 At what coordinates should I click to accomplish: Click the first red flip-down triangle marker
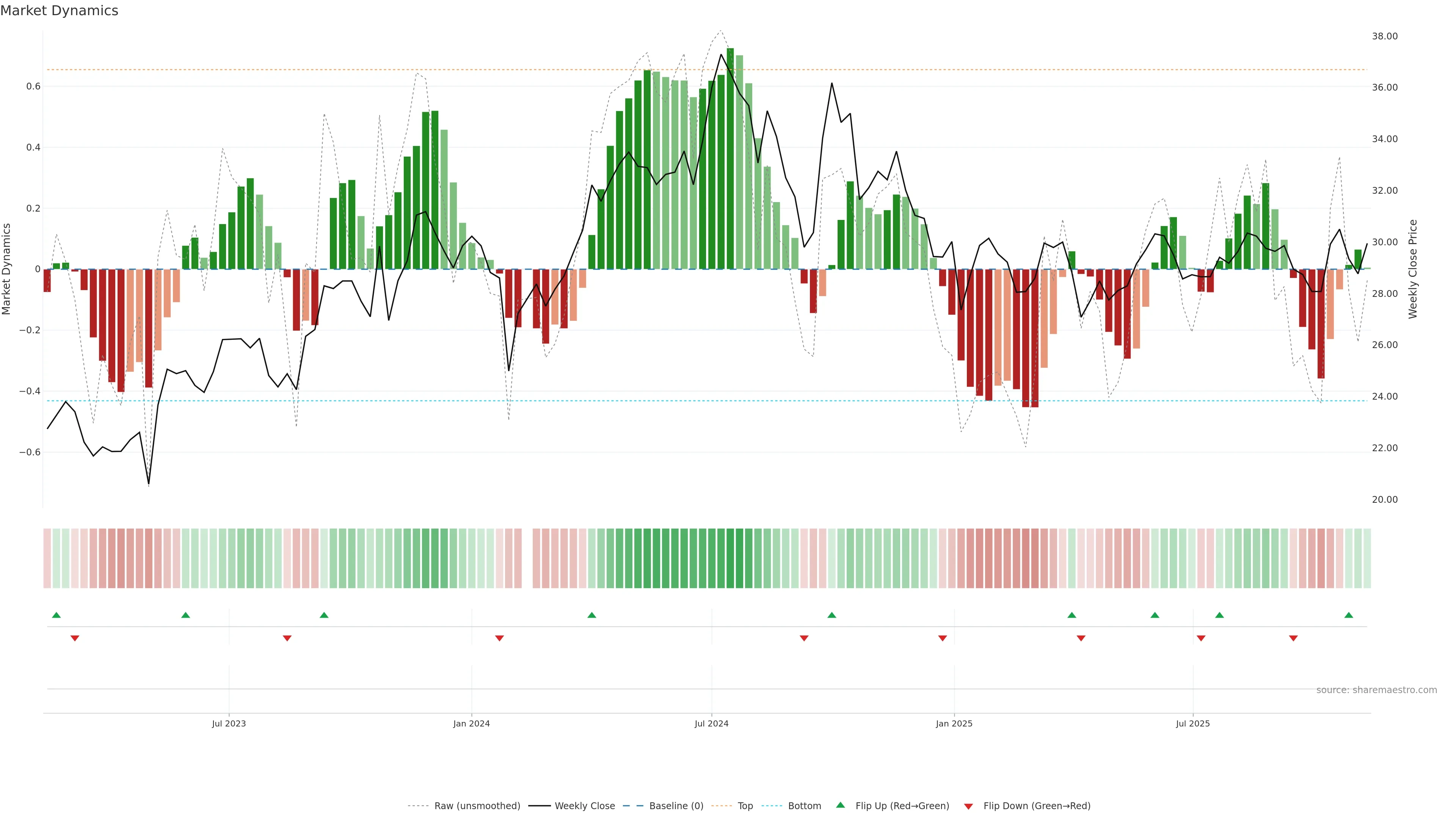(x=75, y=638)
